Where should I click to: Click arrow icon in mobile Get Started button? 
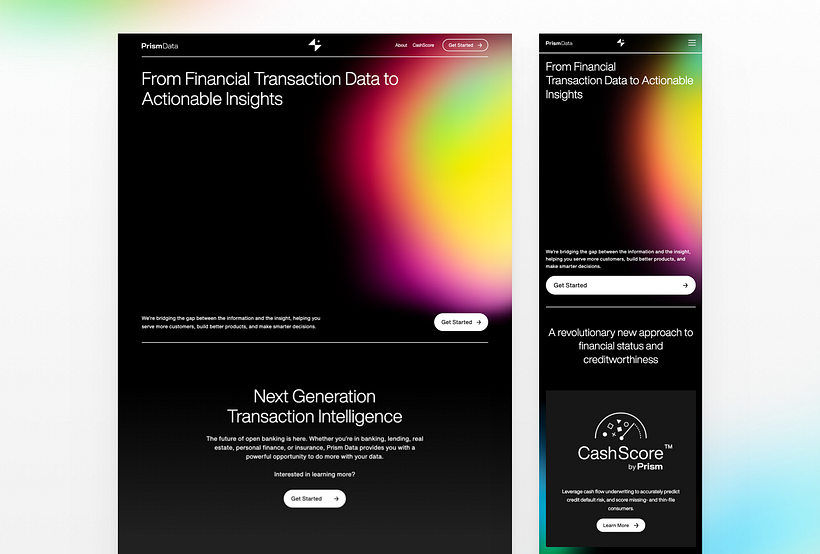[x=685, y=286]
